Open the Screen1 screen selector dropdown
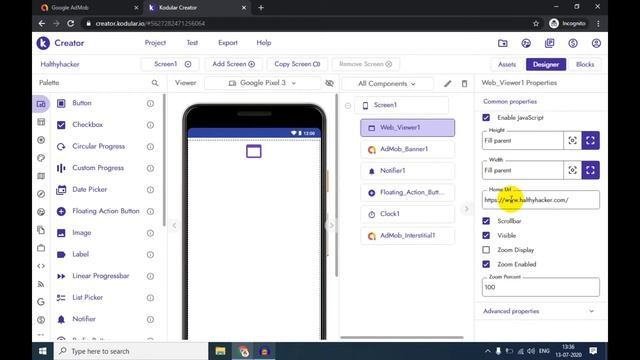Viewport: 640px width, 360px height. (171, 64)
